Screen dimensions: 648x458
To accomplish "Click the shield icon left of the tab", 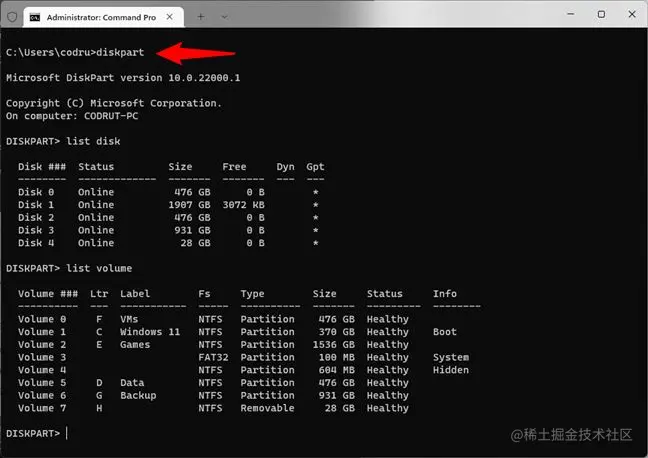I will [12, 17].
